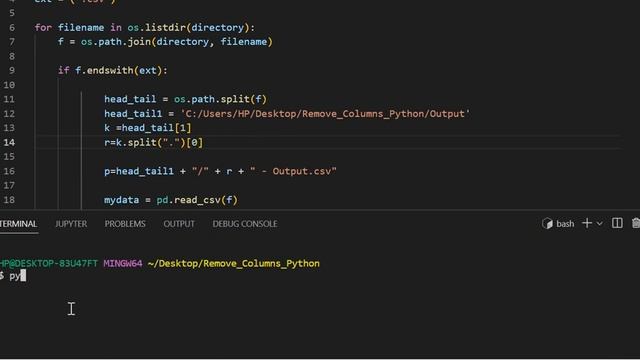Viewport: 640px width, 360px height.
Task: Kill terminal using the trash icon
Action: (x=636, y=223)
